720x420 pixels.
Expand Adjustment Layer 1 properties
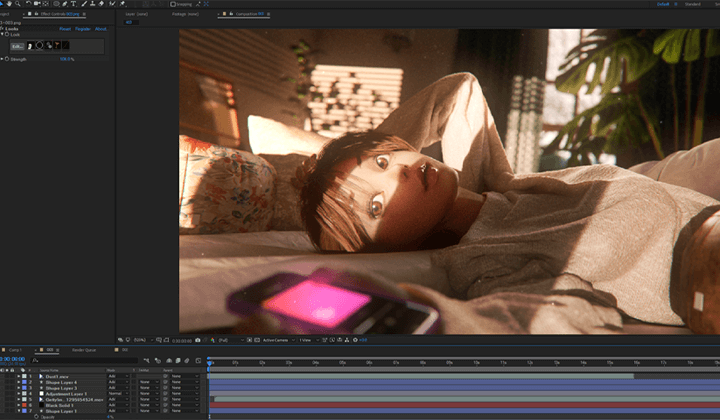pos(19,394)
